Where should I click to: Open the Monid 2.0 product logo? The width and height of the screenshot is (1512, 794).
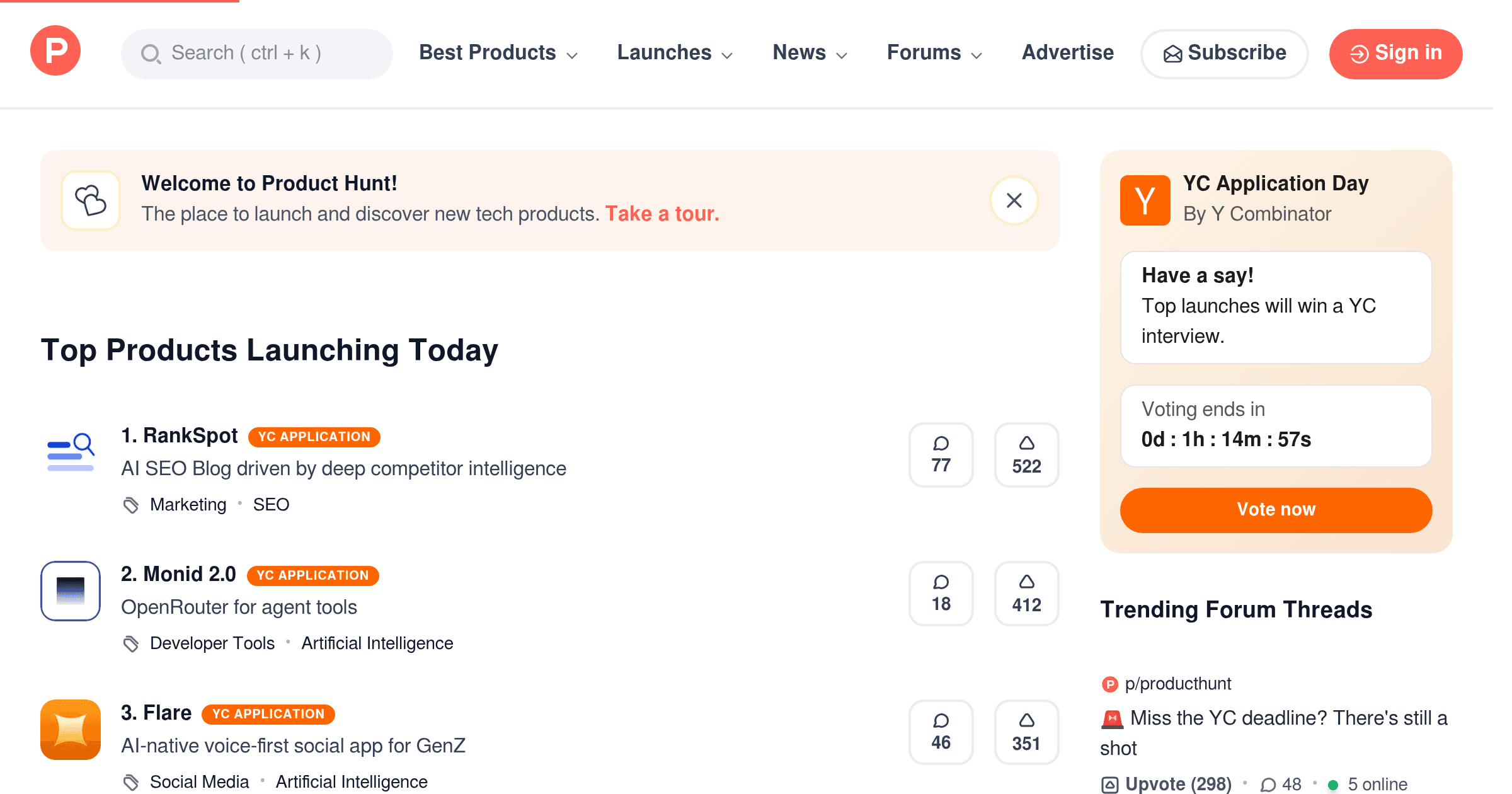[71, 591]
